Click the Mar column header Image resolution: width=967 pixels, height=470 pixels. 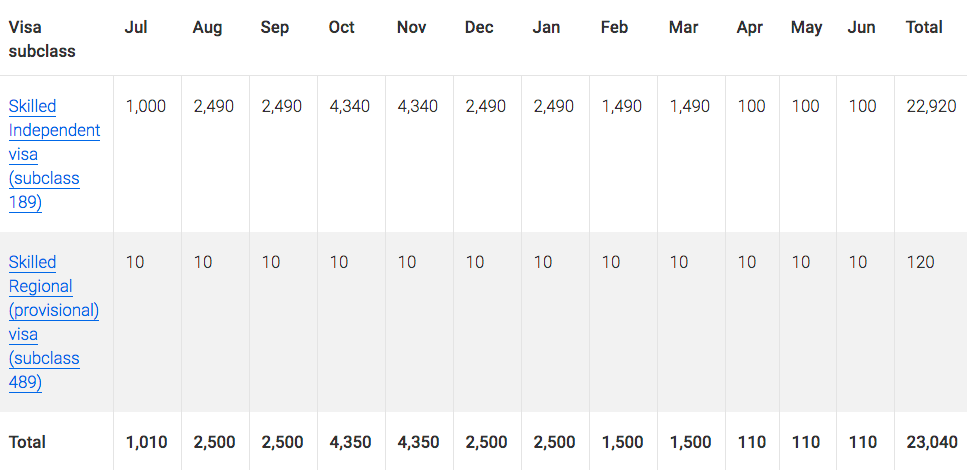(683, 27)
